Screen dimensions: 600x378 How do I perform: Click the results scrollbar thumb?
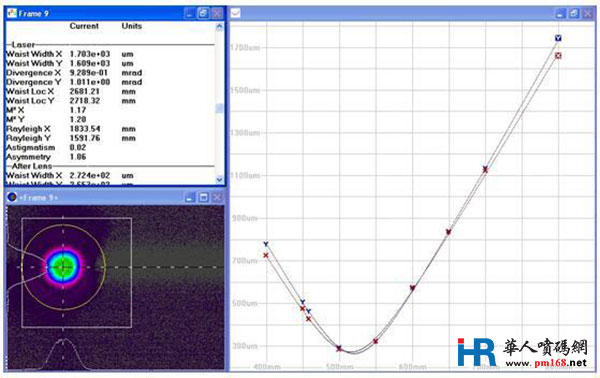(x=219, y=109)
